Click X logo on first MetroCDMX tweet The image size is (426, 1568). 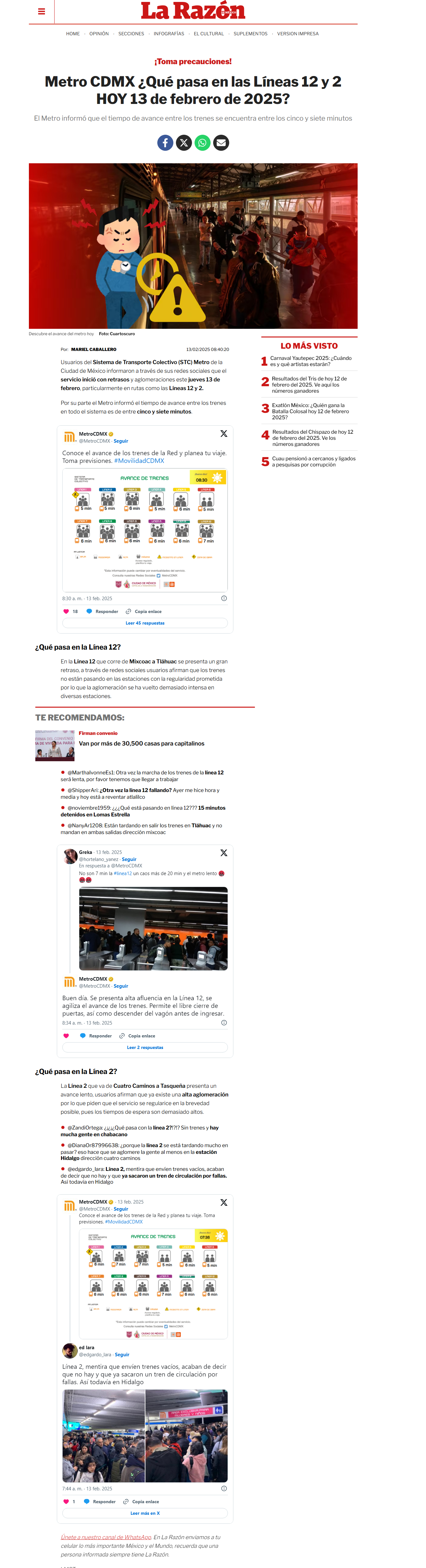pyautogui.click(x=224, y=433)
